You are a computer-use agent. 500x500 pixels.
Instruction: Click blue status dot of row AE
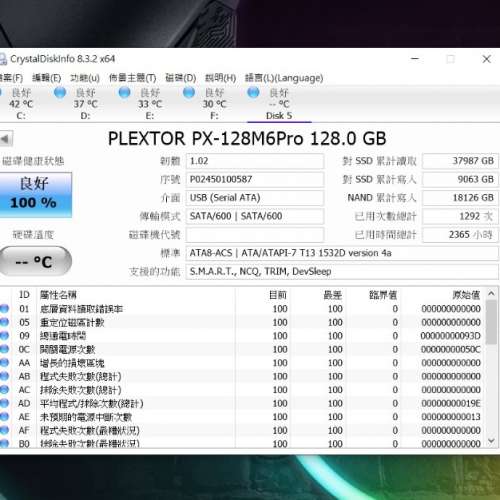click(4, 417)
